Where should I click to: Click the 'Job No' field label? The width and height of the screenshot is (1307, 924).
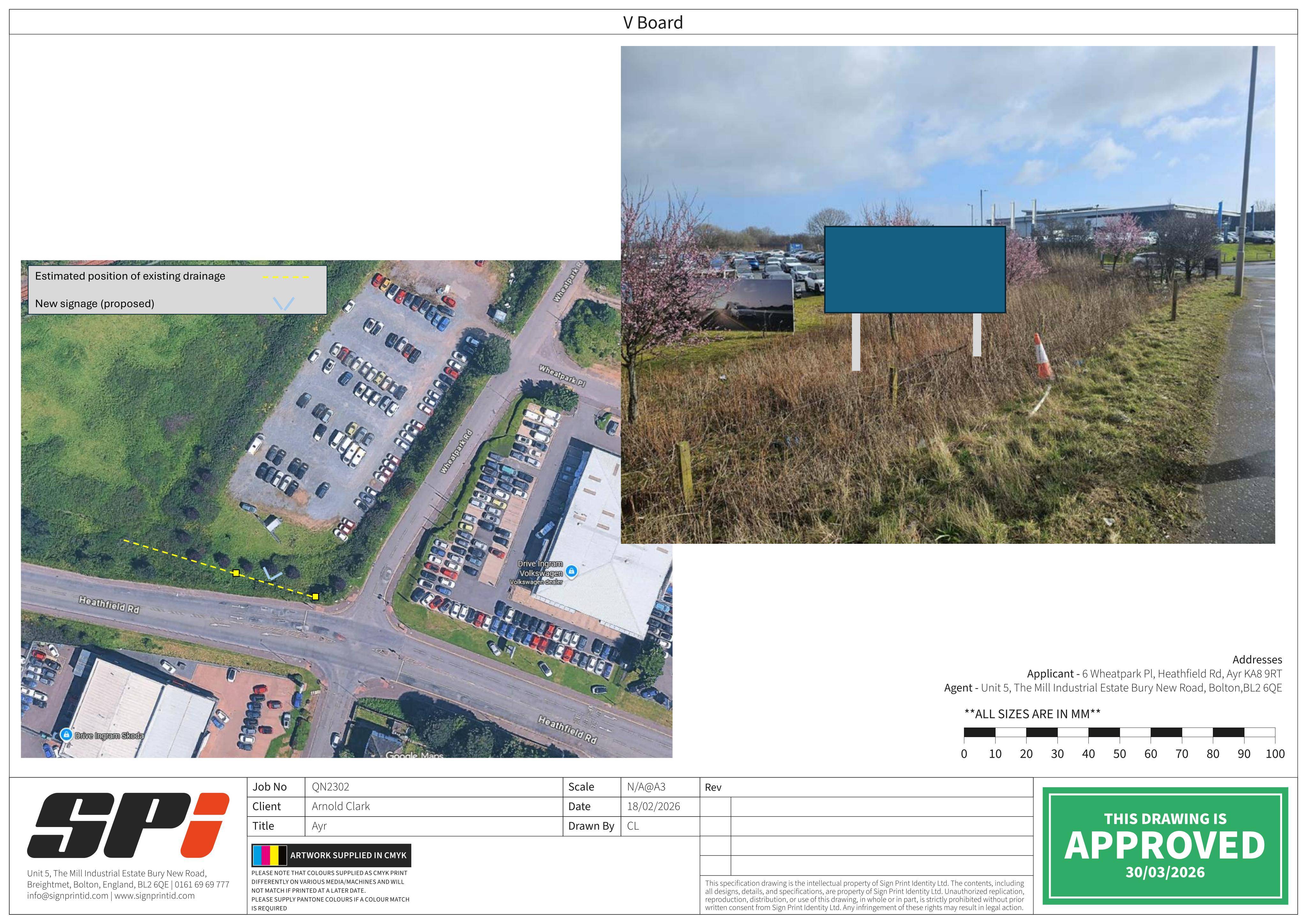point(269,787)
